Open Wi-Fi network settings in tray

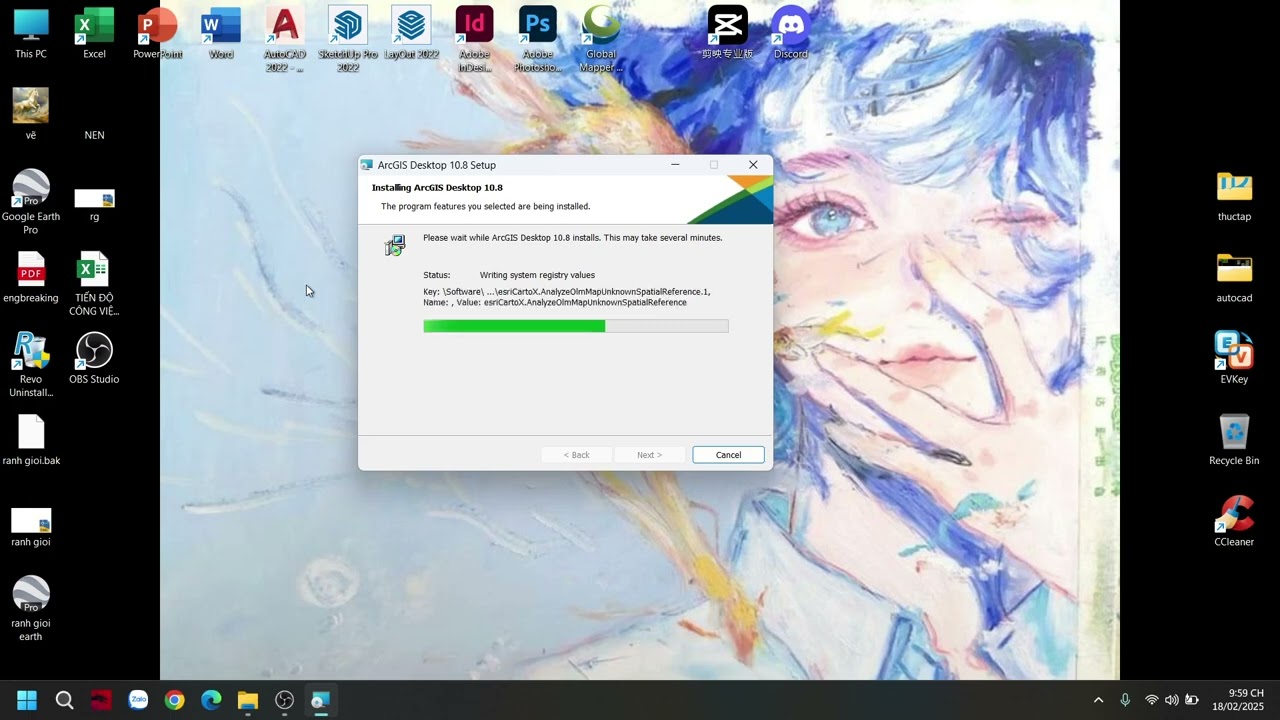click(x=1152, y=700)
